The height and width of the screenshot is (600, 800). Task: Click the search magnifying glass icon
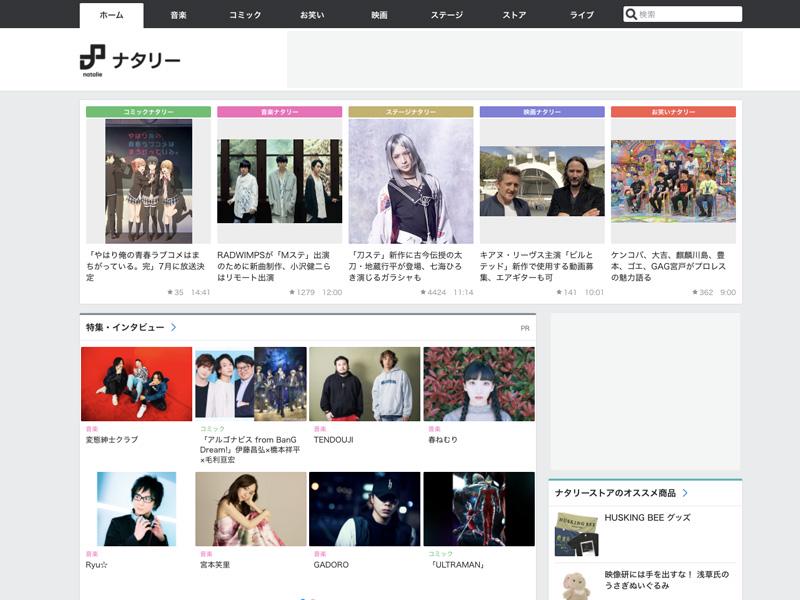tap(630, 13)
